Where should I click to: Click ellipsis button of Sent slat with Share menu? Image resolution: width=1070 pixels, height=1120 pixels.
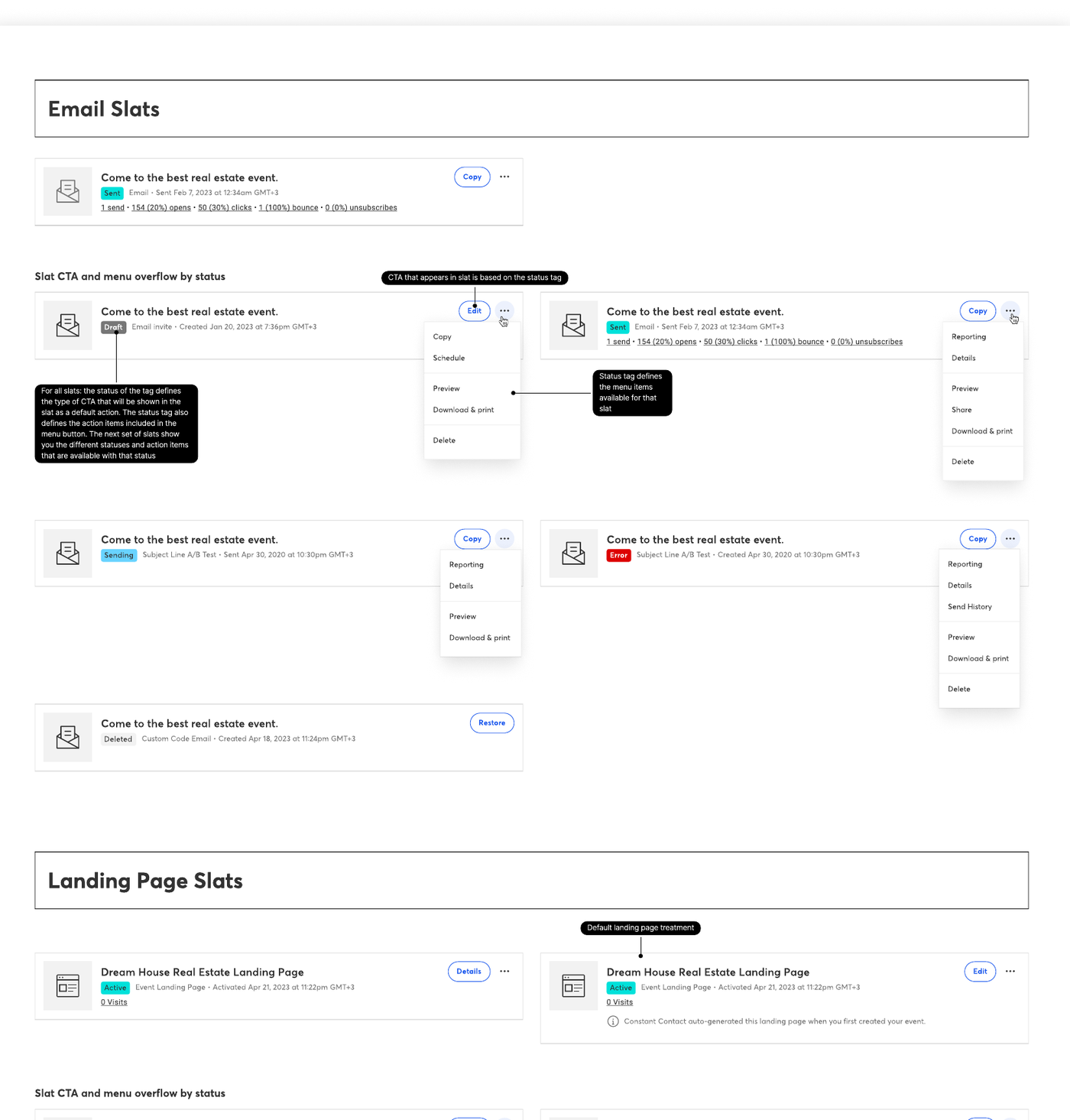(x=1010, y=311)
